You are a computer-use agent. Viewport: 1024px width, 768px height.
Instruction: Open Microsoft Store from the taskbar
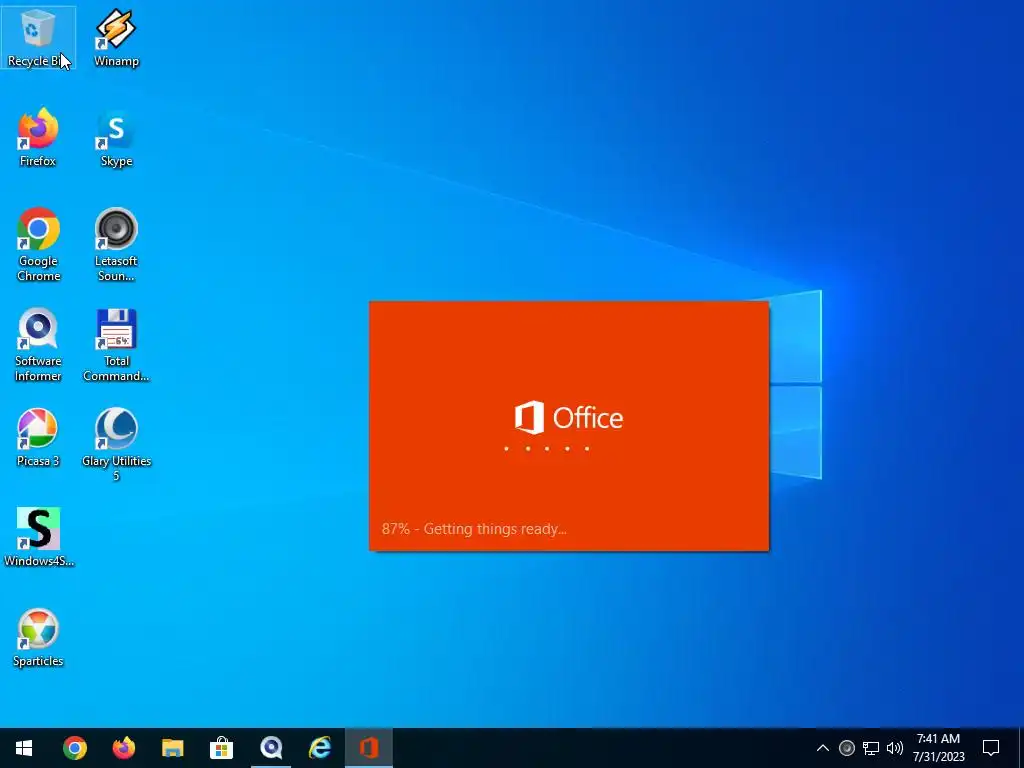221,748
